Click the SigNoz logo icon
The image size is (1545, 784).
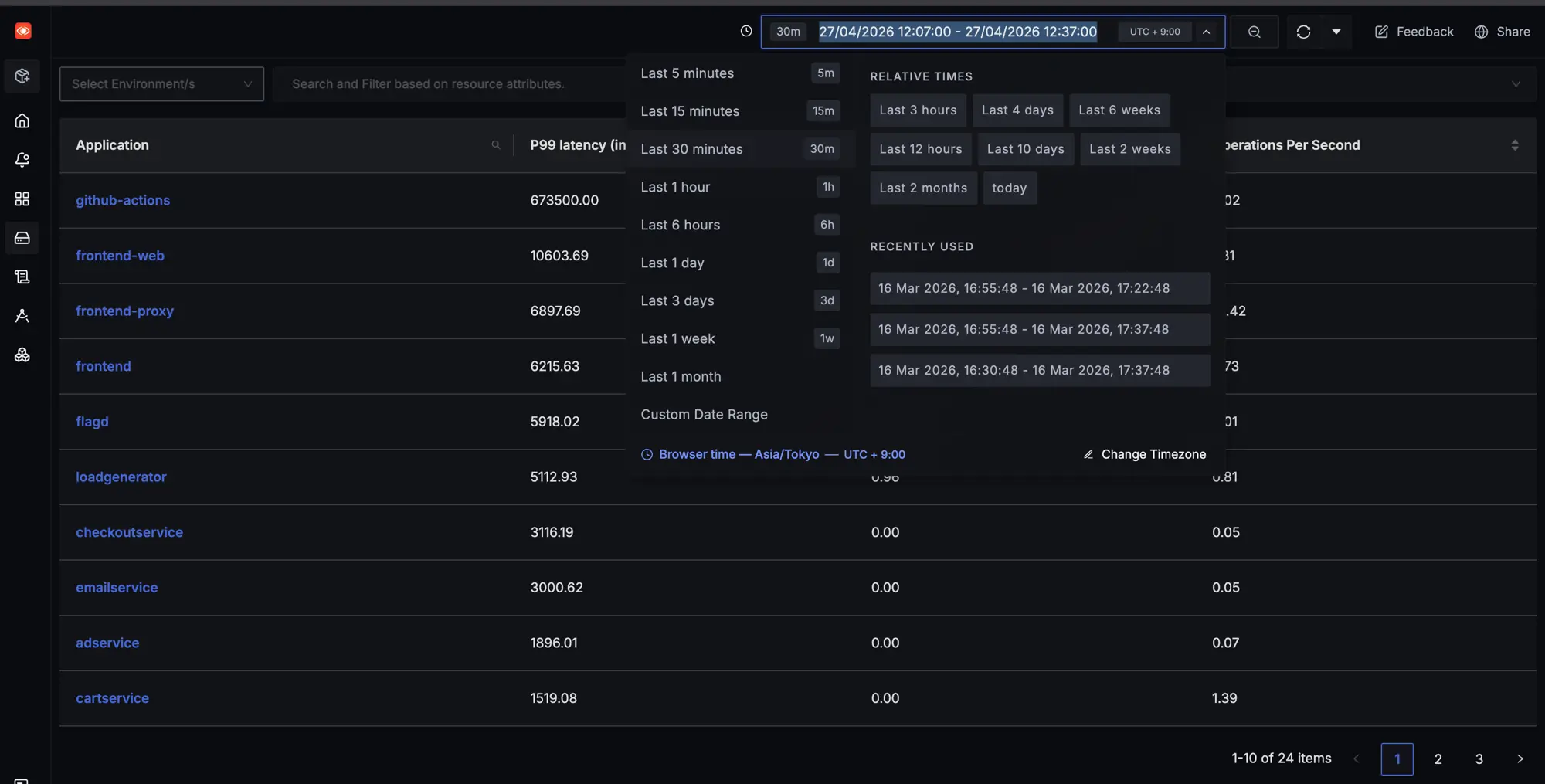23,31
